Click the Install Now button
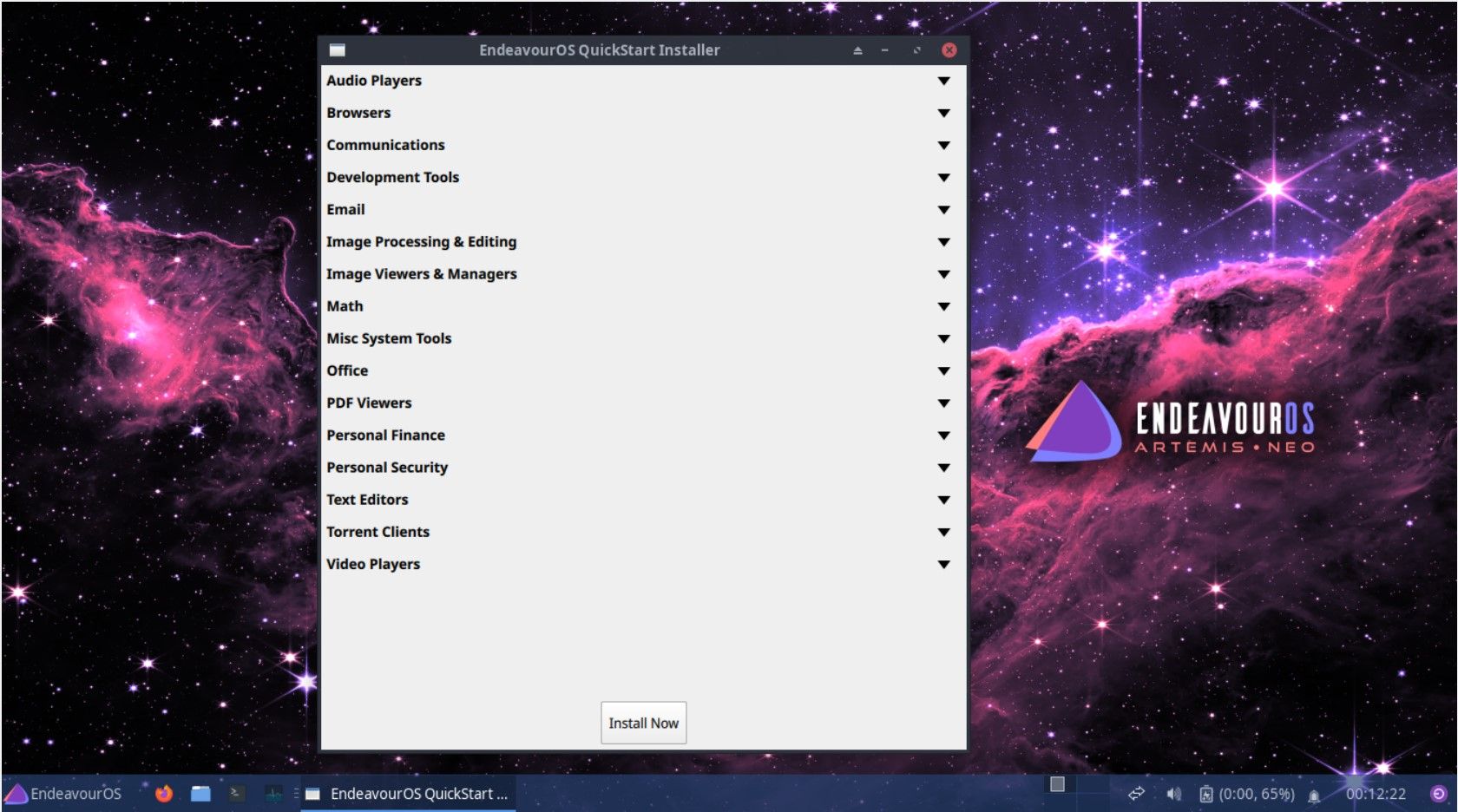The height and width of the screenshot is (812, 1458). 643,723
